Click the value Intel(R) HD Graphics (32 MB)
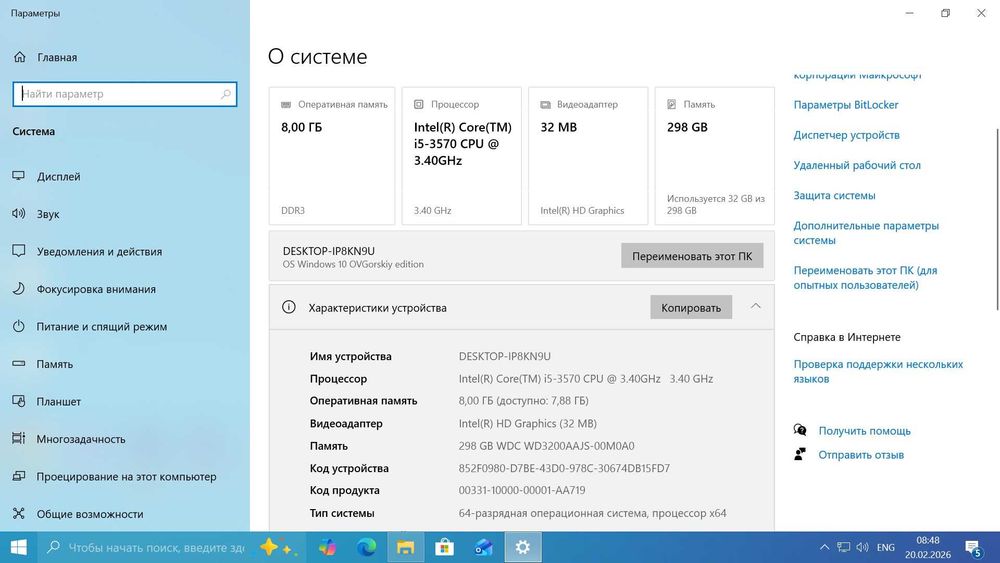This screenshot has width=1000, height=563. (527, 423)
